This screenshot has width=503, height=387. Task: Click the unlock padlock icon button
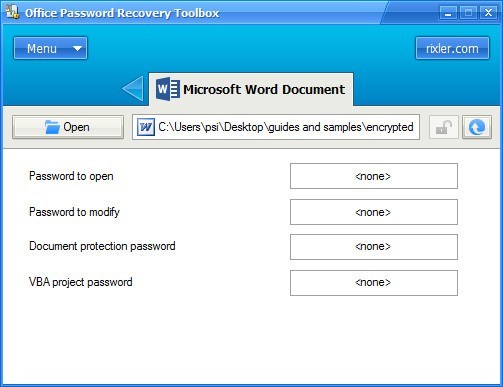tap(444, 127)
